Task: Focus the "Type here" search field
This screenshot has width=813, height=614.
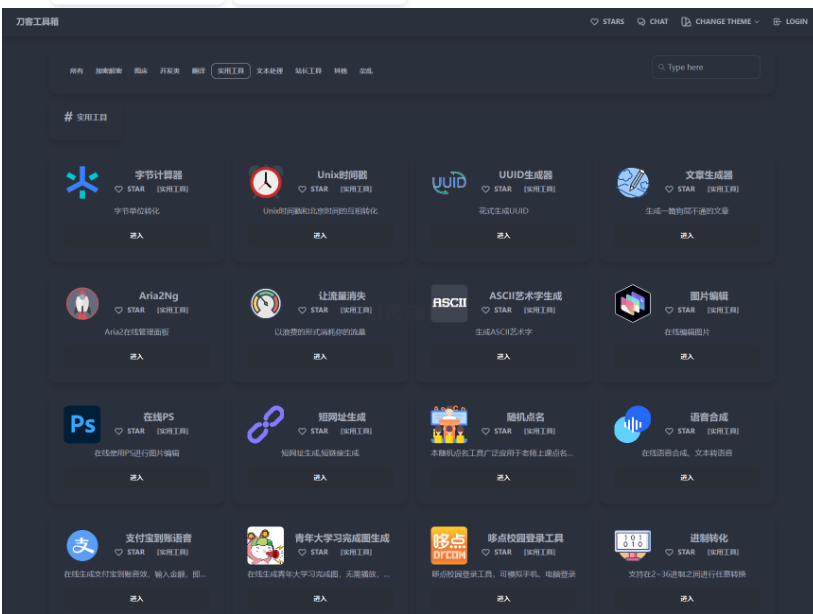Action: pos(710,67)
